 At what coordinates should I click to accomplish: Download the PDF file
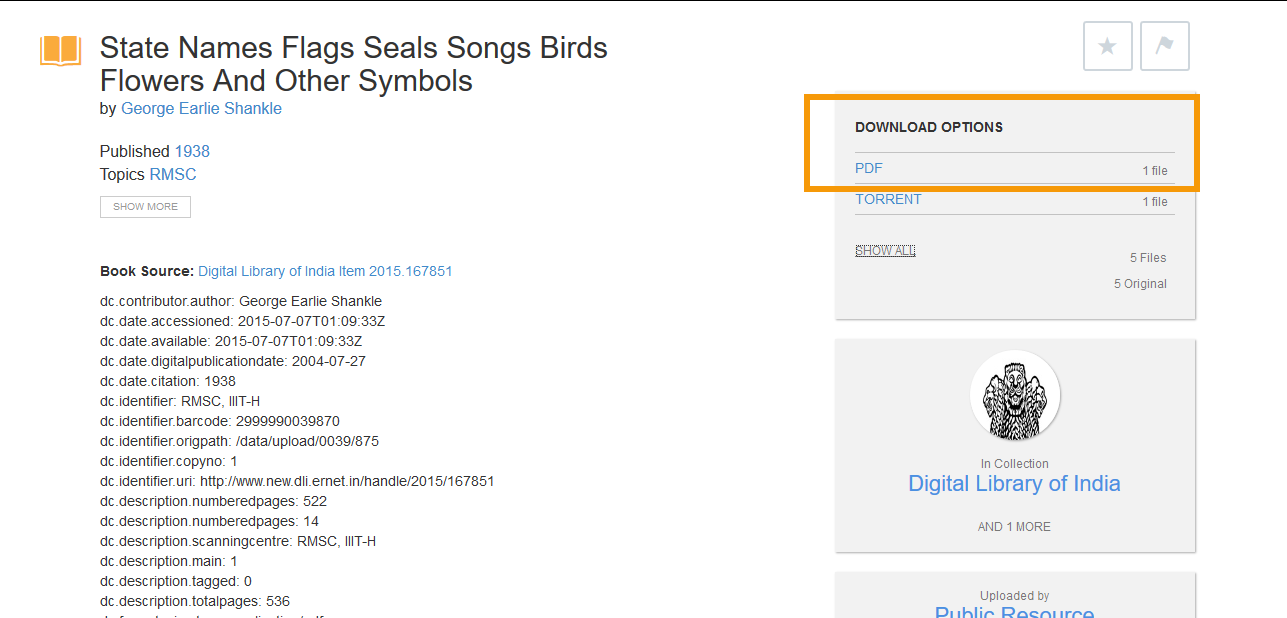tap(869, 168)
